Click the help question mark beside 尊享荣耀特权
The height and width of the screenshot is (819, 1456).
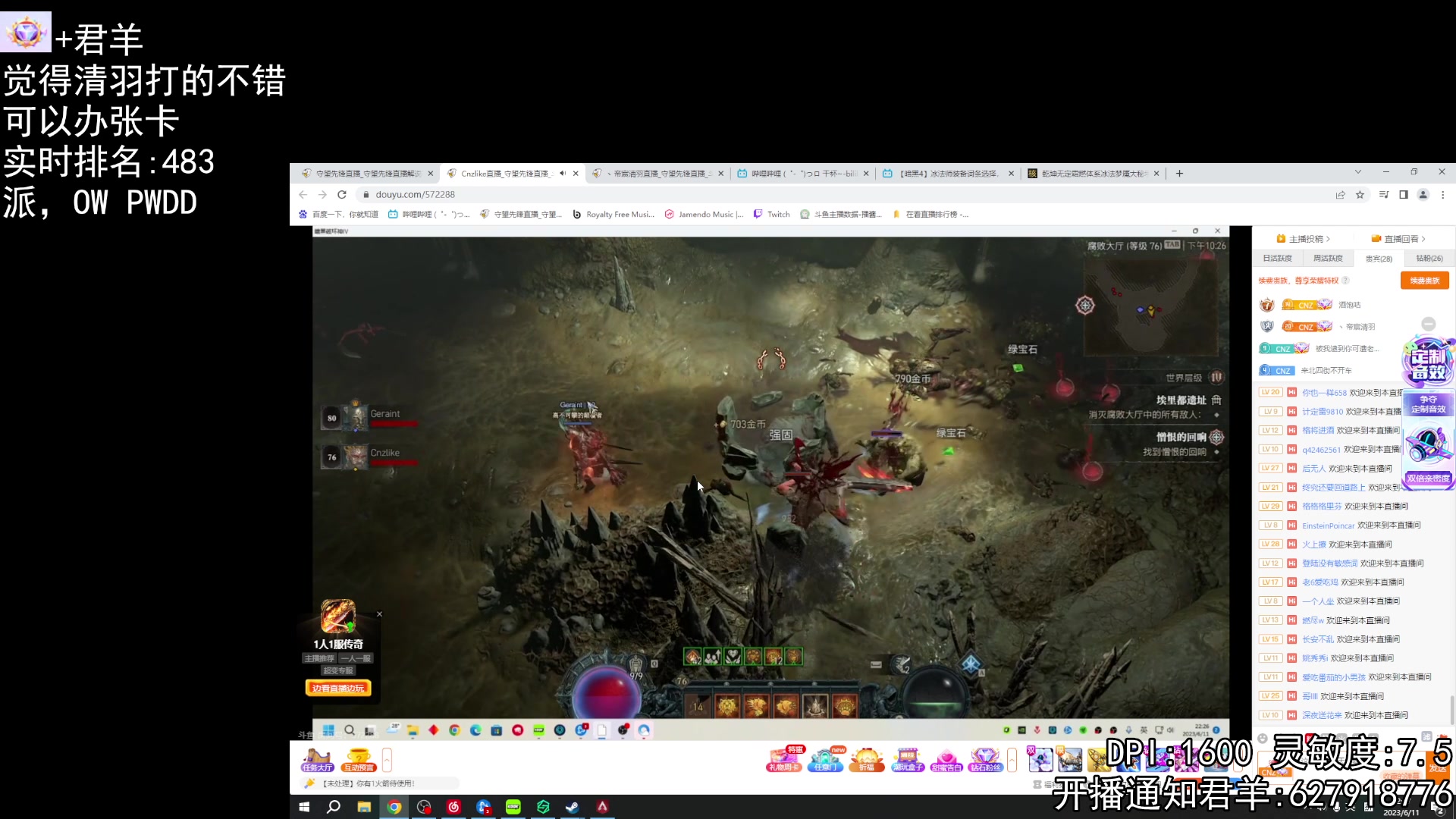pyautogui.click(x=1345, y=281)
